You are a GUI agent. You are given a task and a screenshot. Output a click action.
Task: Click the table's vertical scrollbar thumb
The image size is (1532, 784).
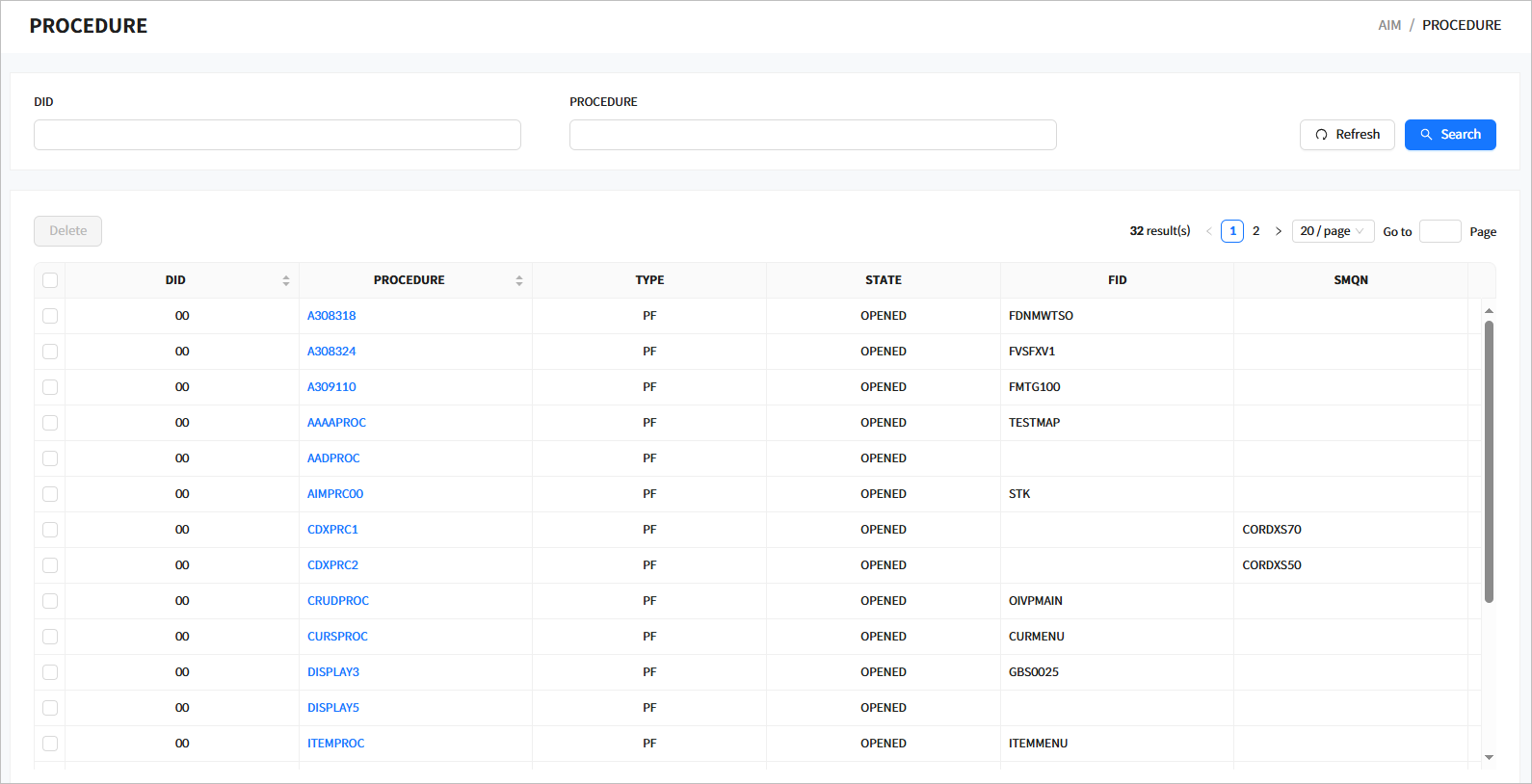click(1489, 462)
